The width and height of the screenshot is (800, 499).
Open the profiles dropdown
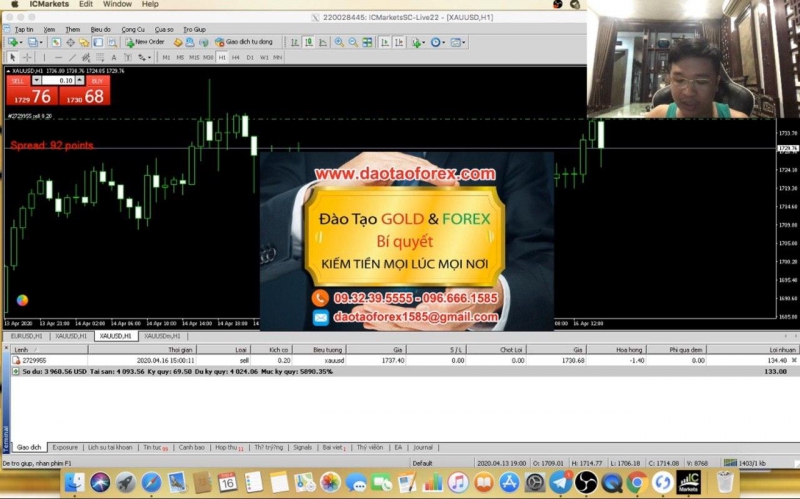pyautogui.click(x=35, y=42)
